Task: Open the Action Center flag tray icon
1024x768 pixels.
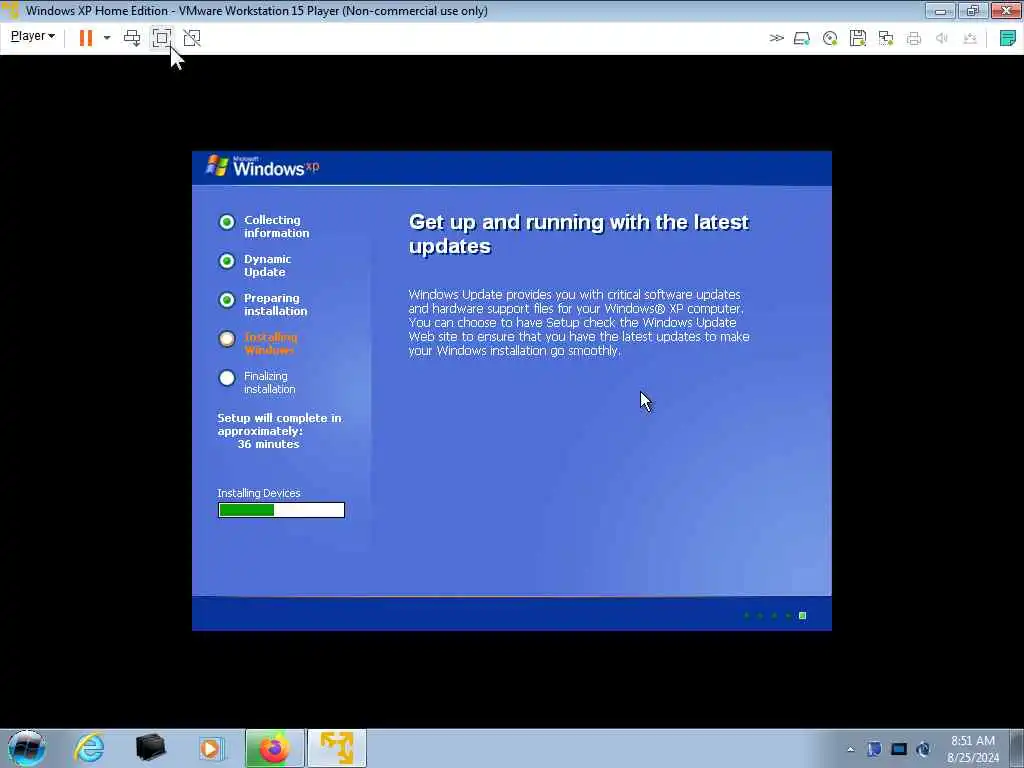Action: coord(874,749)
